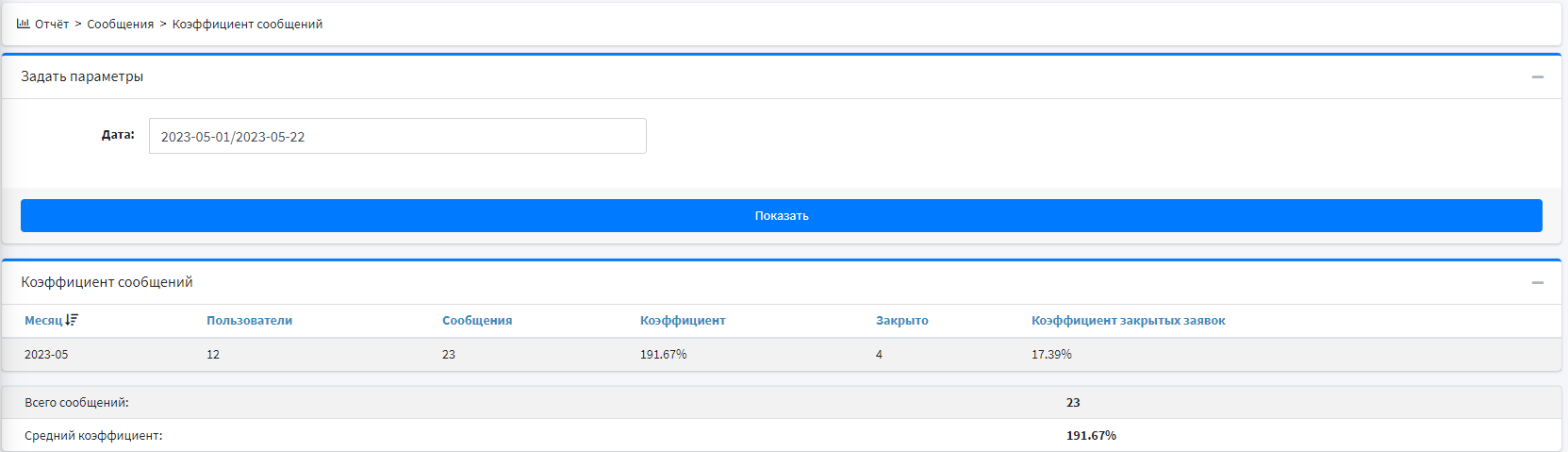
Task: Click the Средний коэффициент summary label
Action: tap(93, 436)
